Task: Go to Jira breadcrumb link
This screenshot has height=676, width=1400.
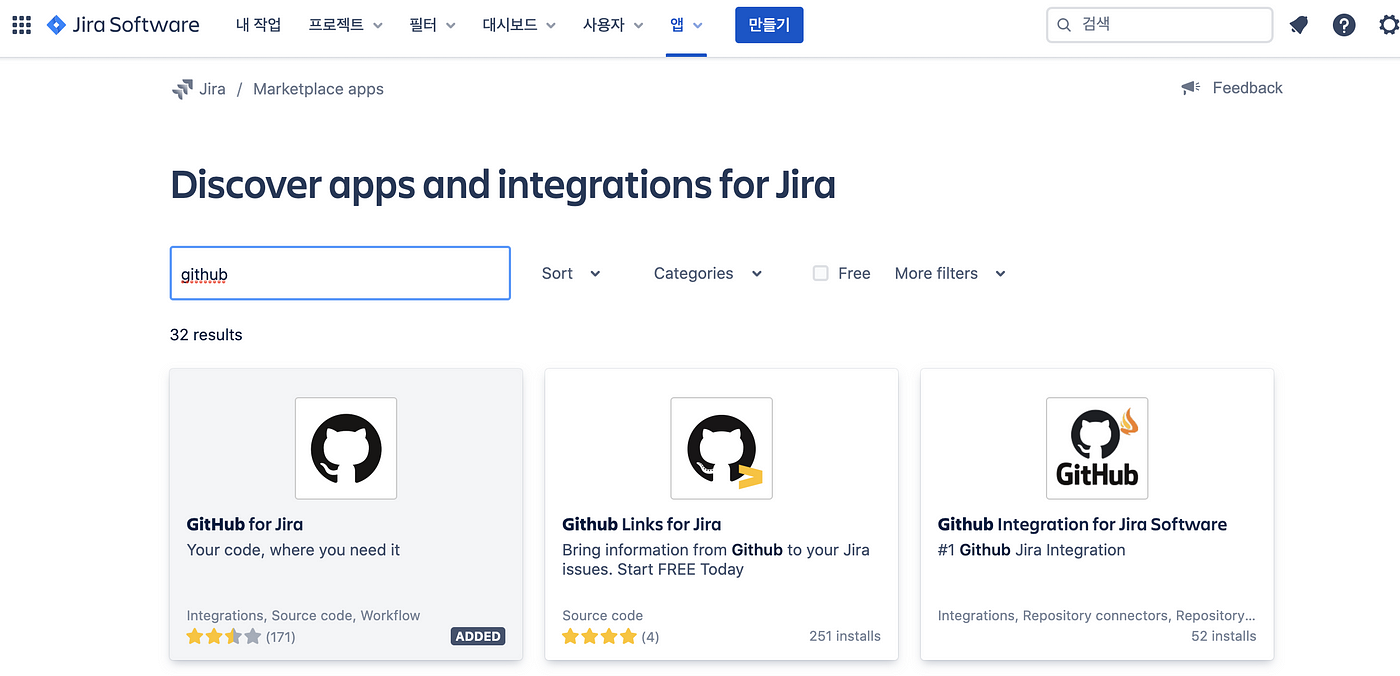Action: (212, 89)
